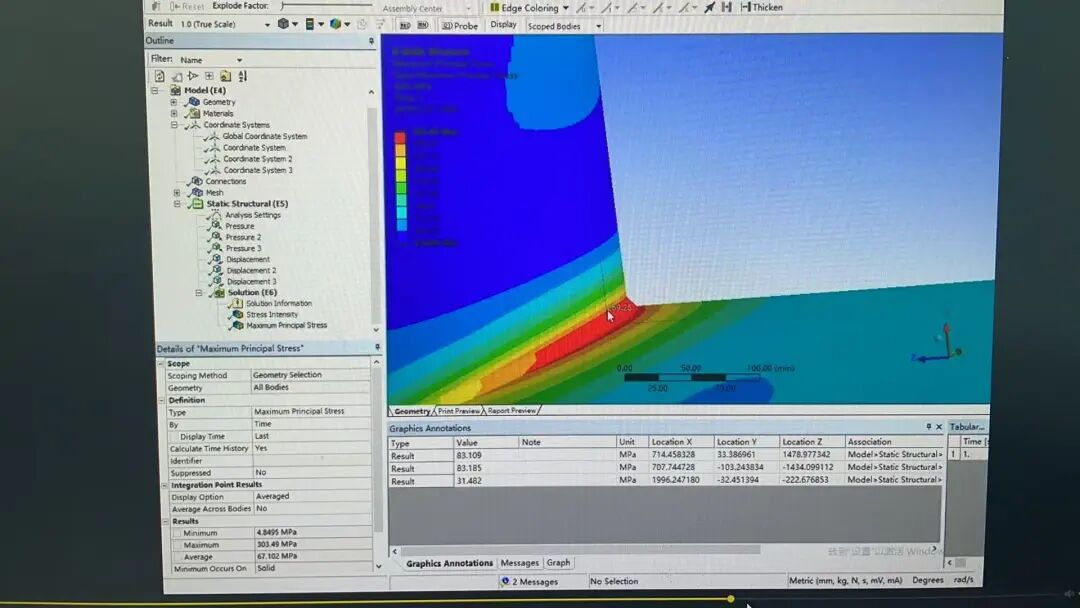The width and height of the screenshot is (1080, 608).
Task: Click the Analysis Settings icon
Action: click(216, 215)
